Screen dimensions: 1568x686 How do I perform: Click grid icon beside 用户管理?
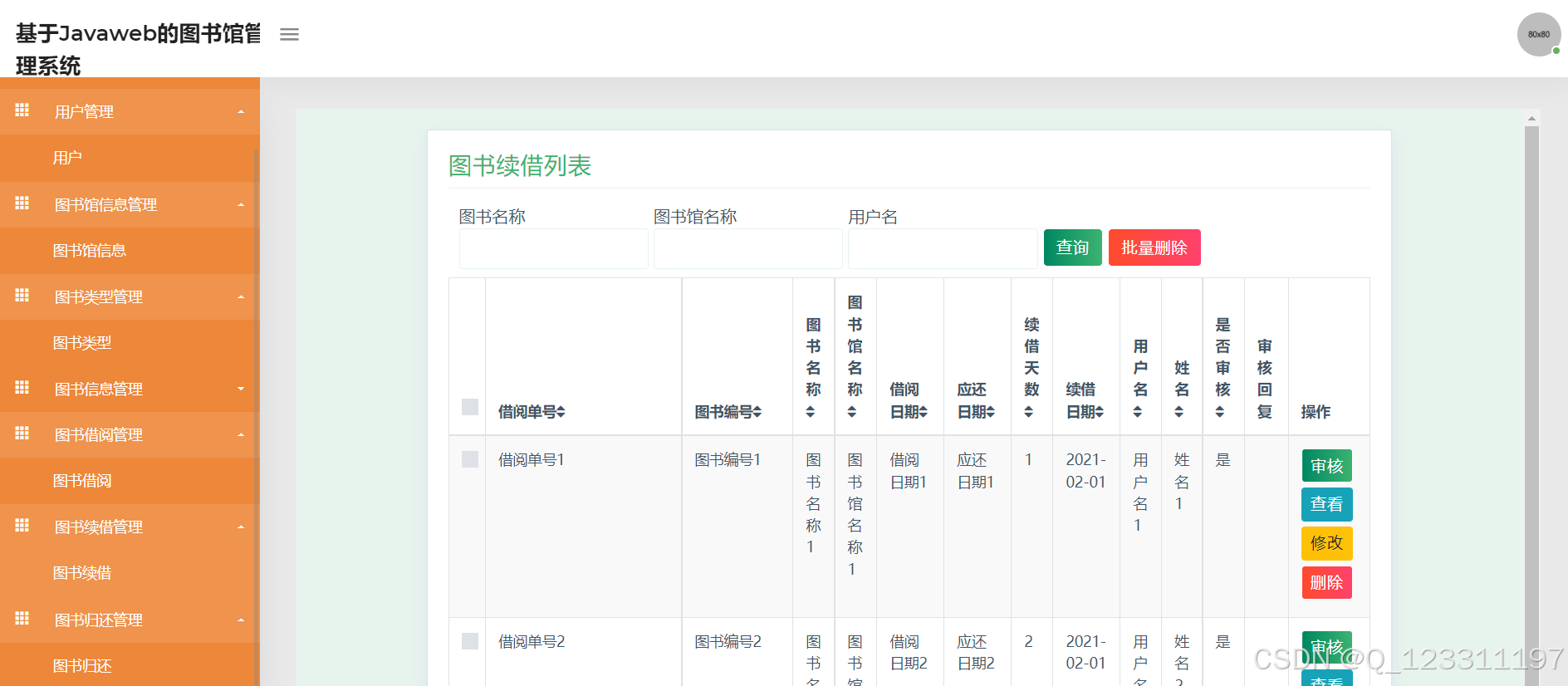click(x=22, y=110)
